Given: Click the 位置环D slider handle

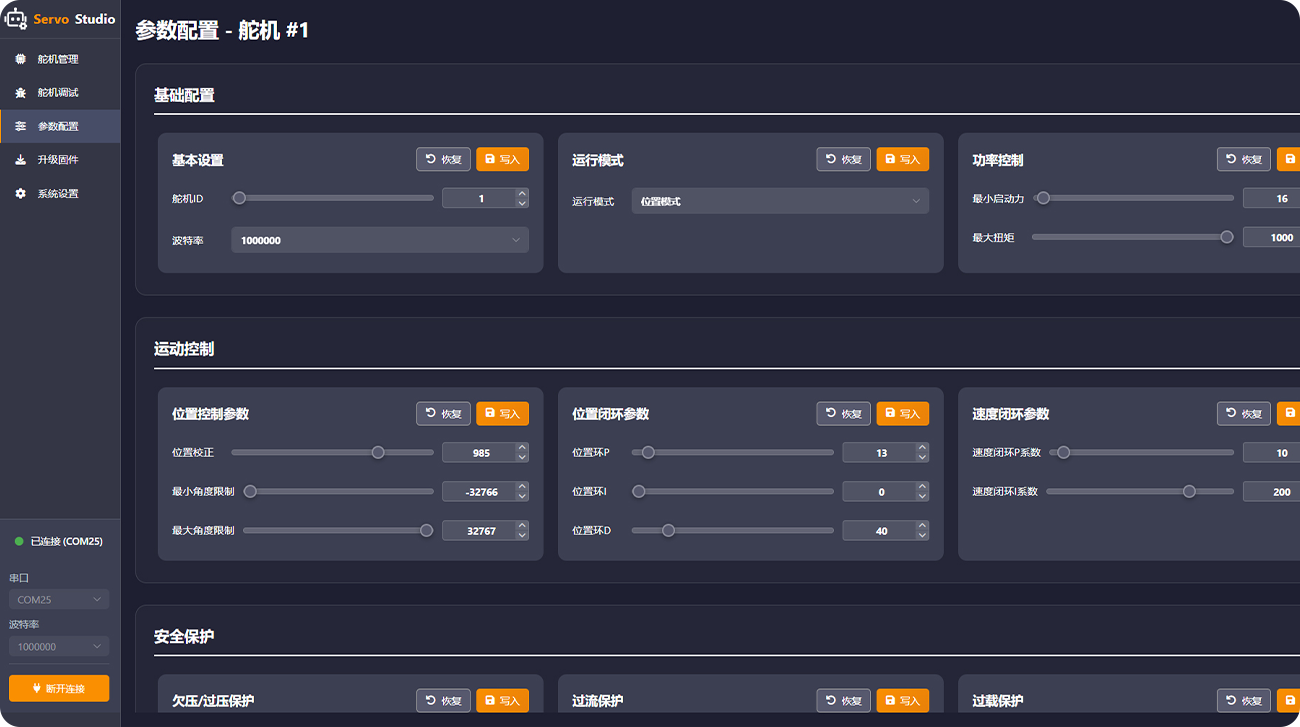Looking at the screenshot, I should [668, 530].
